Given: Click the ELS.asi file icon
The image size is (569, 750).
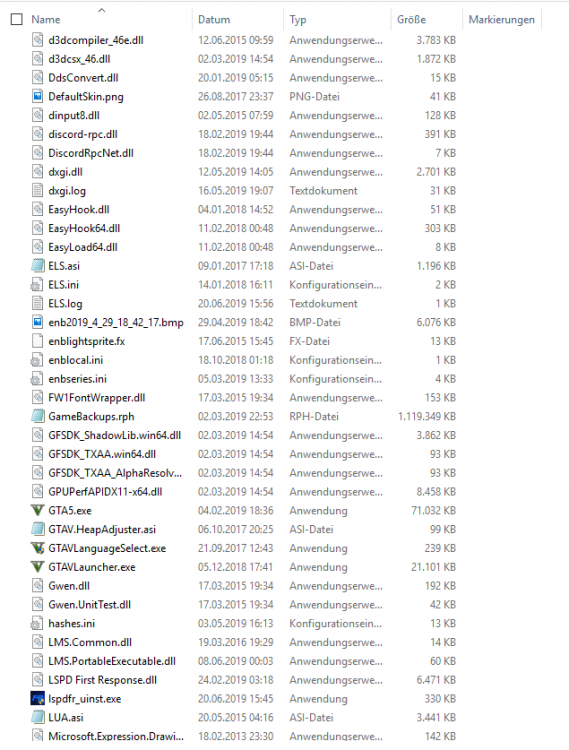Looking at the screenshot, I should pos(37,266).
